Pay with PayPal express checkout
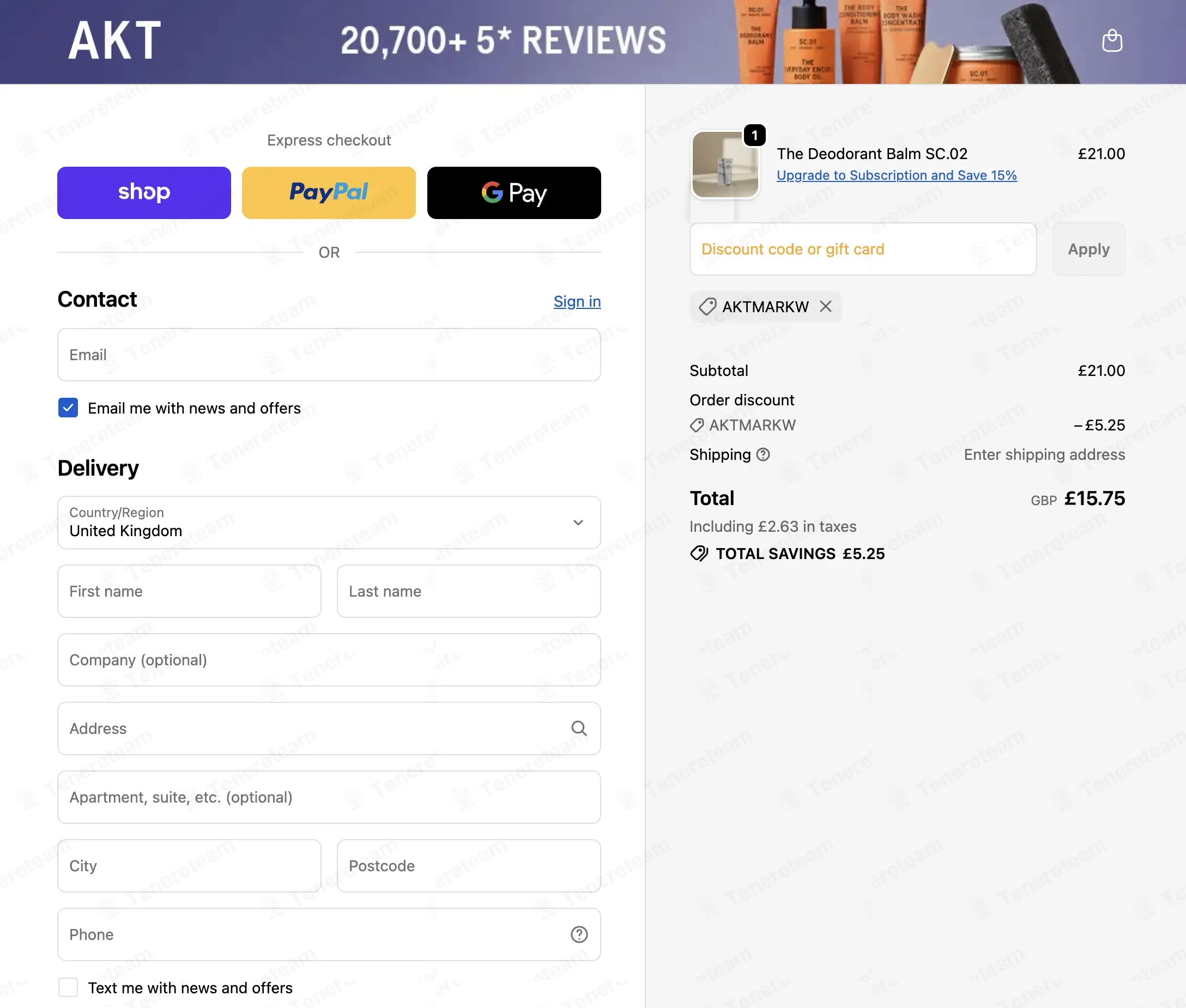Image resolution: width=1186 pixels, height=1008 pixels. (329, 192)
